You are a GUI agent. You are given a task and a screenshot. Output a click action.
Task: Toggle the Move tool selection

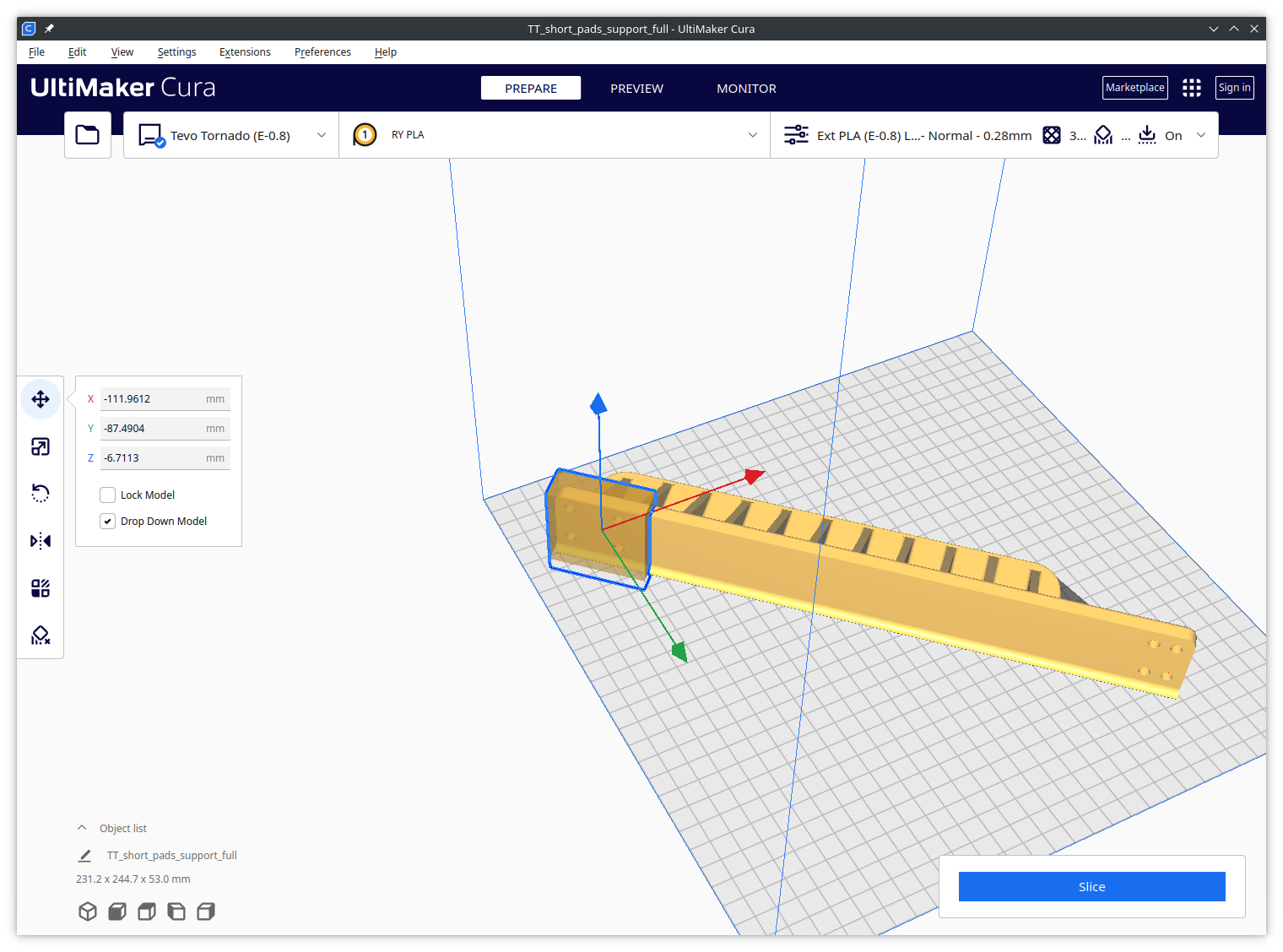click(x=40, y=398)
